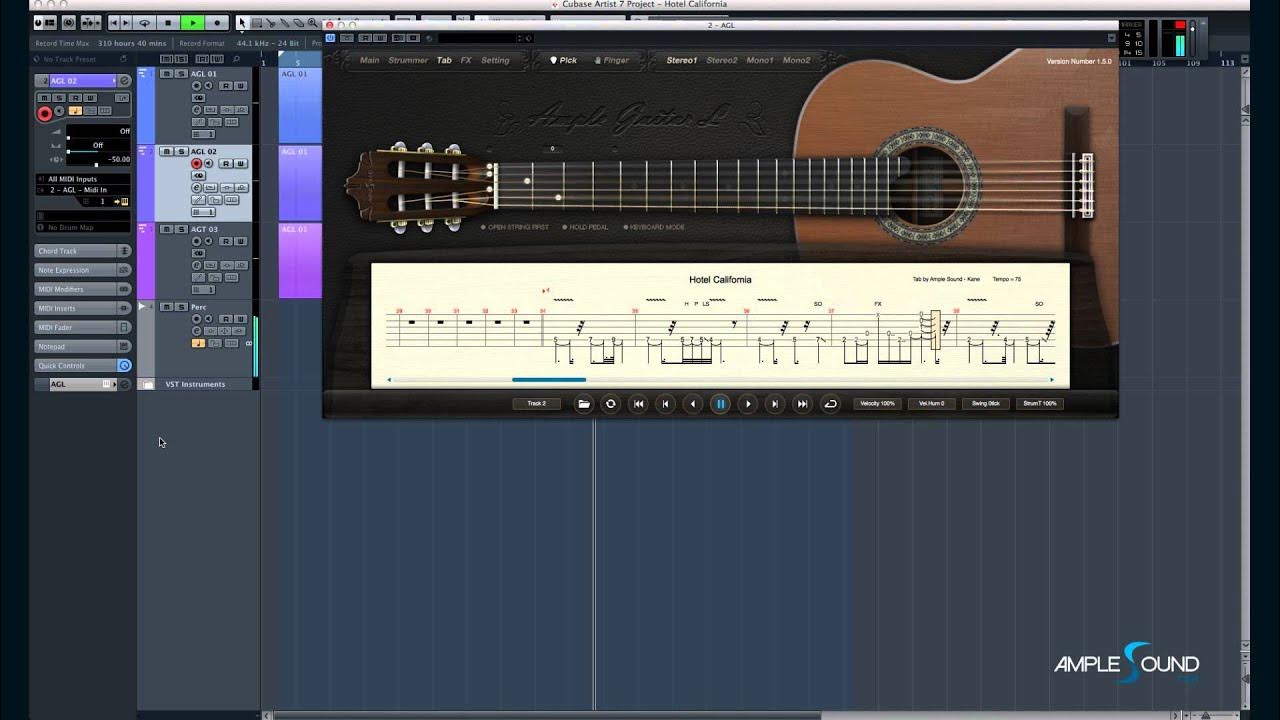
Task: Pause the tab player playback
Action: 720,404
